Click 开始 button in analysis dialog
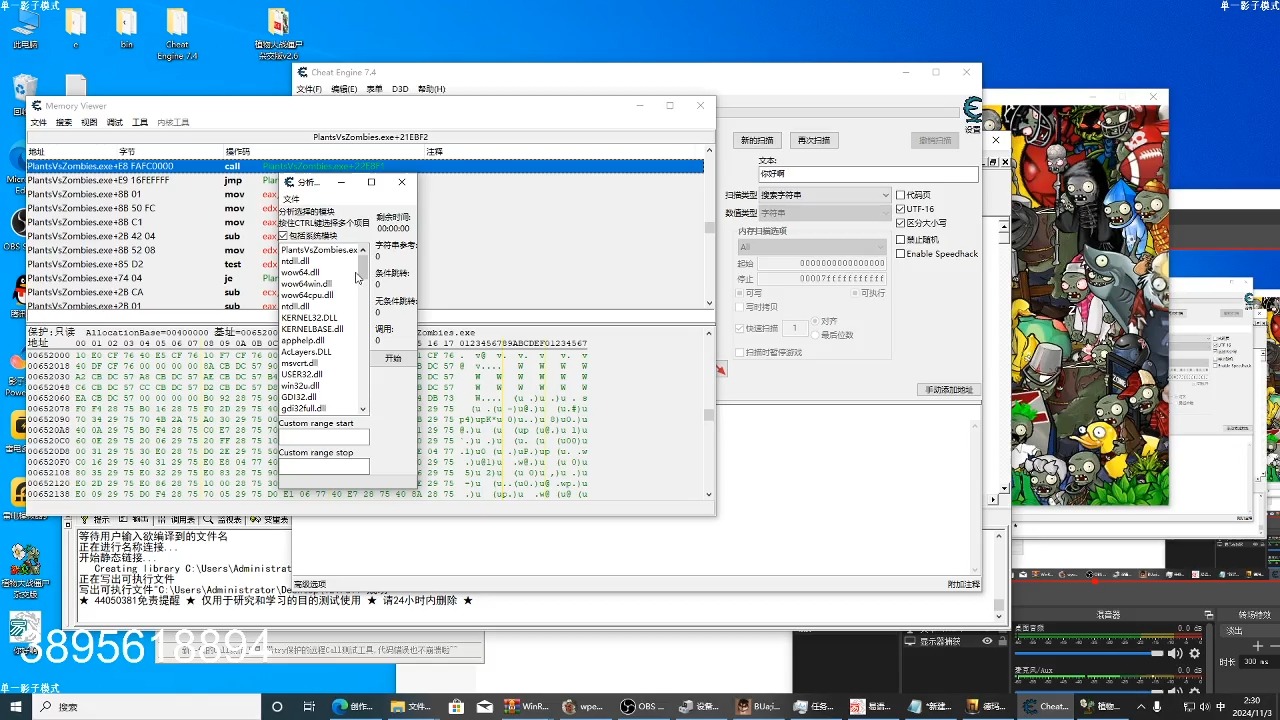The image size is (1280, 720). tap(393, 358)
